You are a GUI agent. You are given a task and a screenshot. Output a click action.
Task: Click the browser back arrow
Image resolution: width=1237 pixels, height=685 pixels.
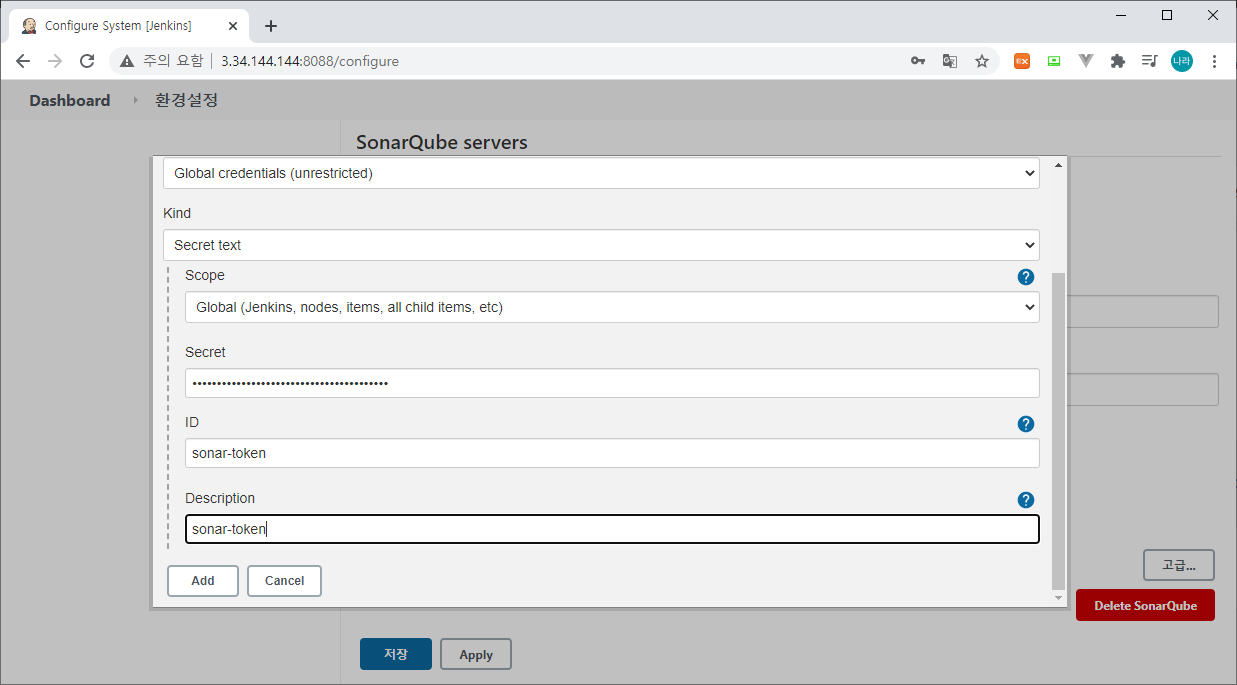[x=23, y=61]
